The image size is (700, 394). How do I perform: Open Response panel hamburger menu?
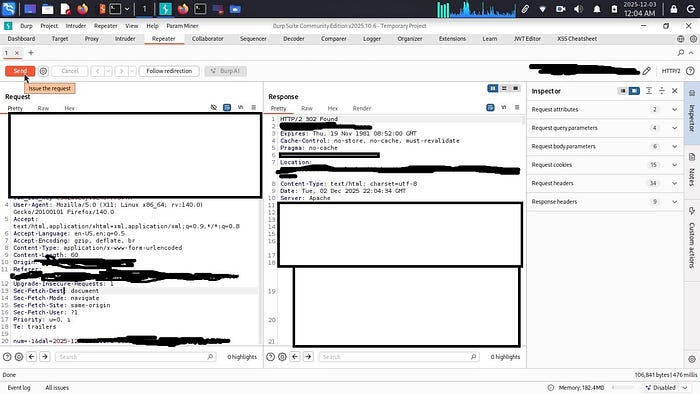point(517,108)
